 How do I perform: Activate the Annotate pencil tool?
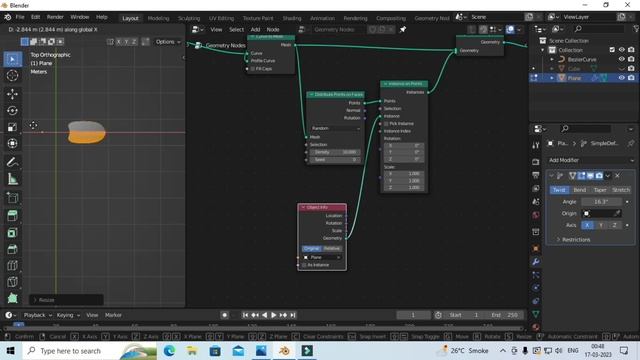point(13,162)
